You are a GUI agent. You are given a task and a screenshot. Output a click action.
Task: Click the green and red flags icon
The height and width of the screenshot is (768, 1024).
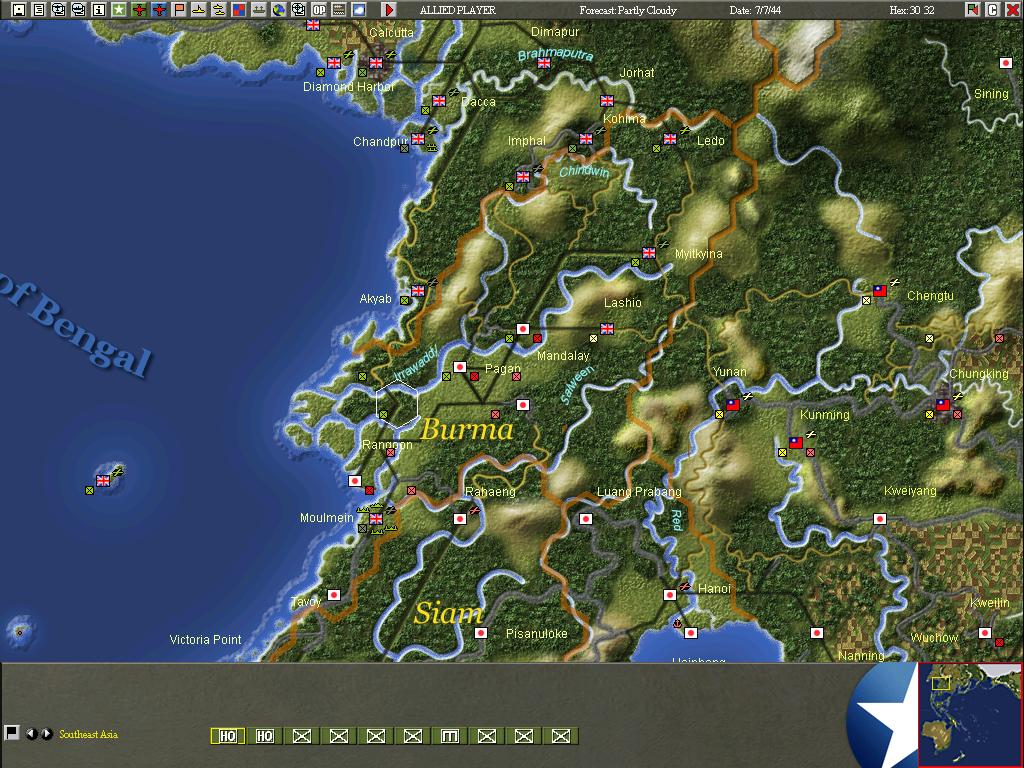pyautogui.click(x=973, y=9)
